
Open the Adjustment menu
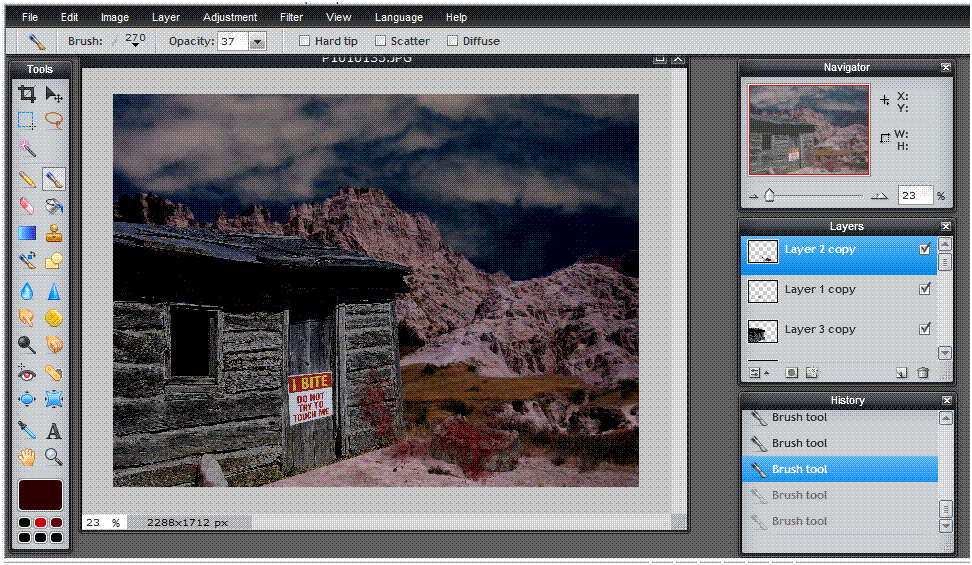click(229, 17)
